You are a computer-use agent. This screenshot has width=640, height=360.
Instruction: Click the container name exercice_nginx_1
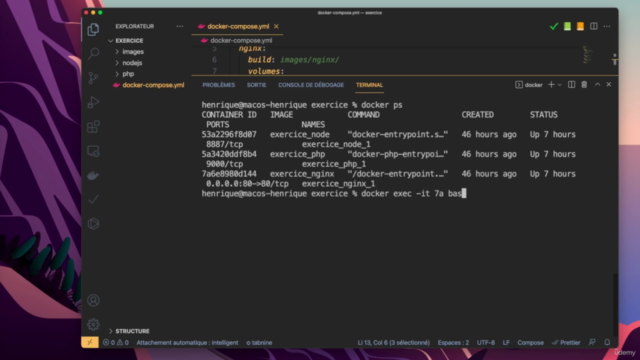338,184
